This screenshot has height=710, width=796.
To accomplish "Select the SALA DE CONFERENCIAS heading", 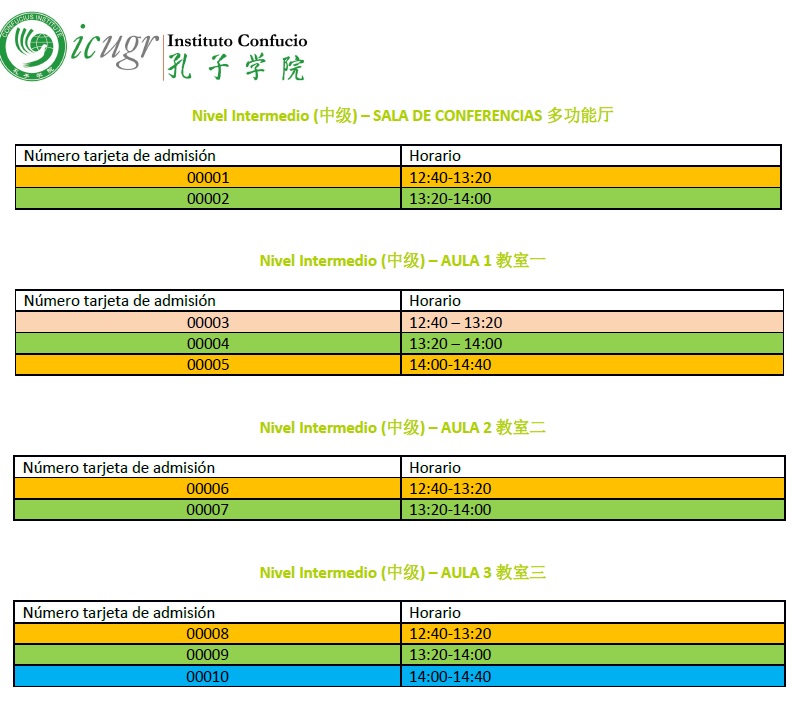I will point(402,115).
